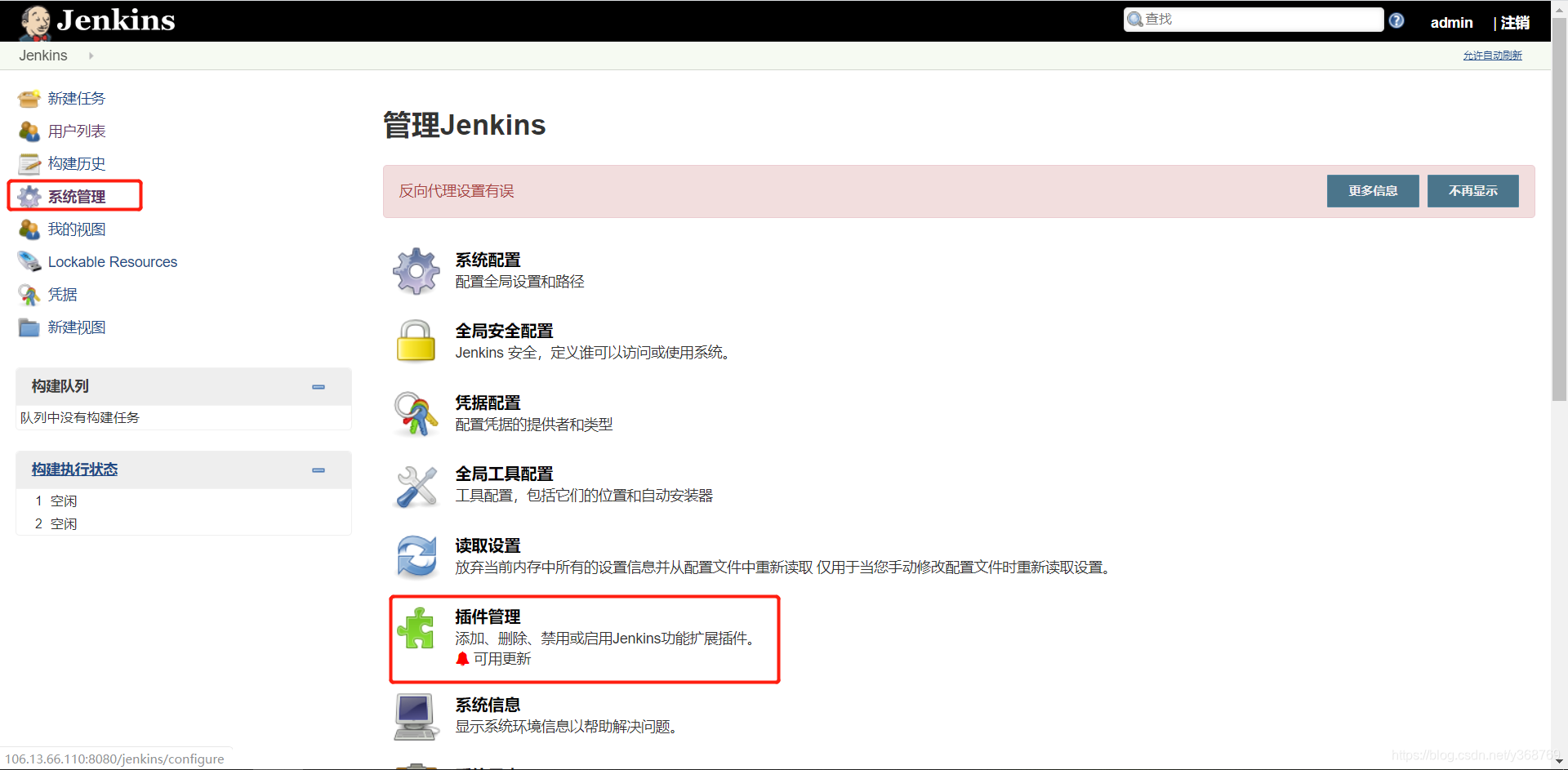Click the 新建任务 box icon in sidebar
The image size is (1568, 770).
[x=29, y=99]
